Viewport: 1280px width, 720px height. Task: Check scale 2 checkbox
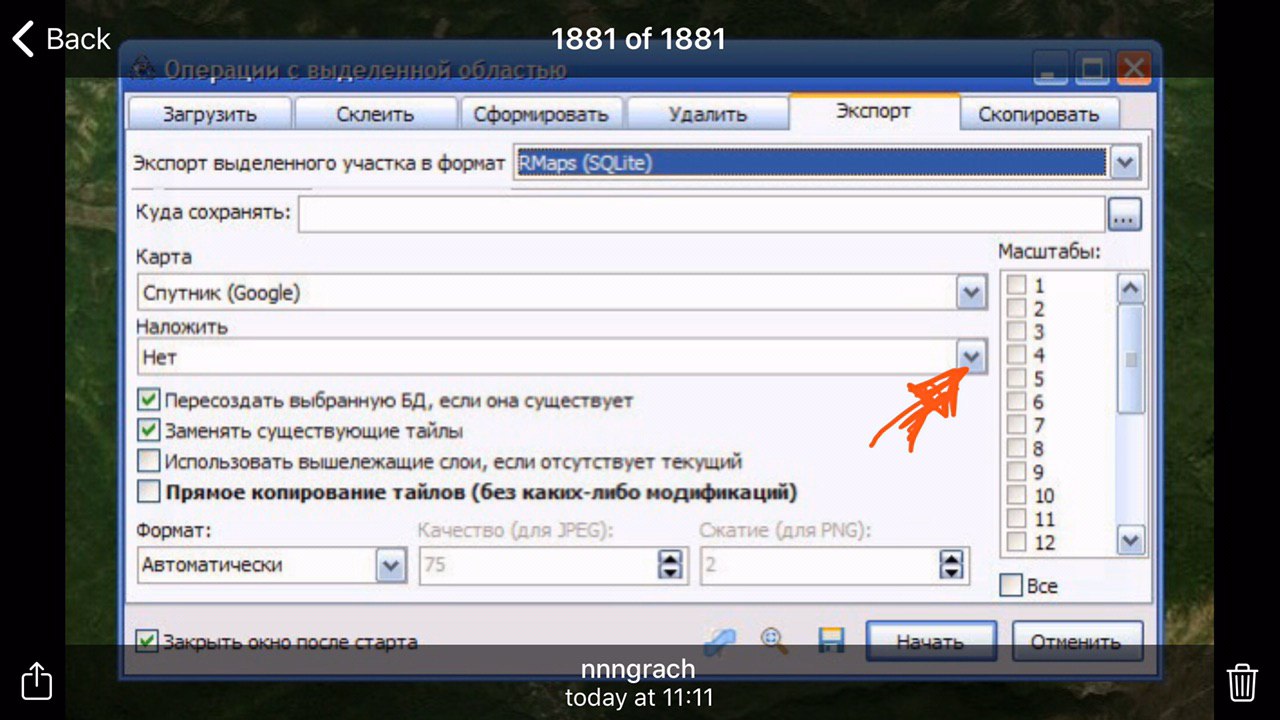click(x=1016, y=309)
